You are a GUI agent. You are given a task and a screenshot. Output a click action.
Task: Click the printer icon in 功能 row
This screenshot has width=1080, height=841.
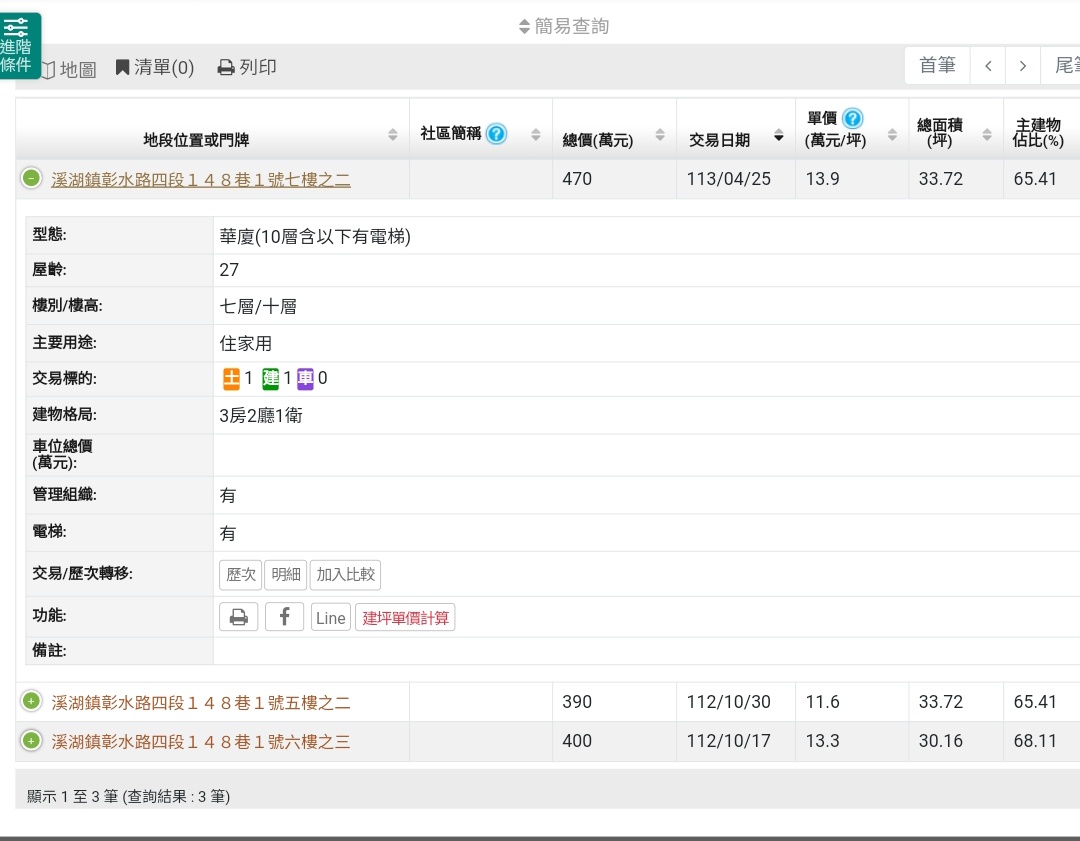click(x=238, y=617)
